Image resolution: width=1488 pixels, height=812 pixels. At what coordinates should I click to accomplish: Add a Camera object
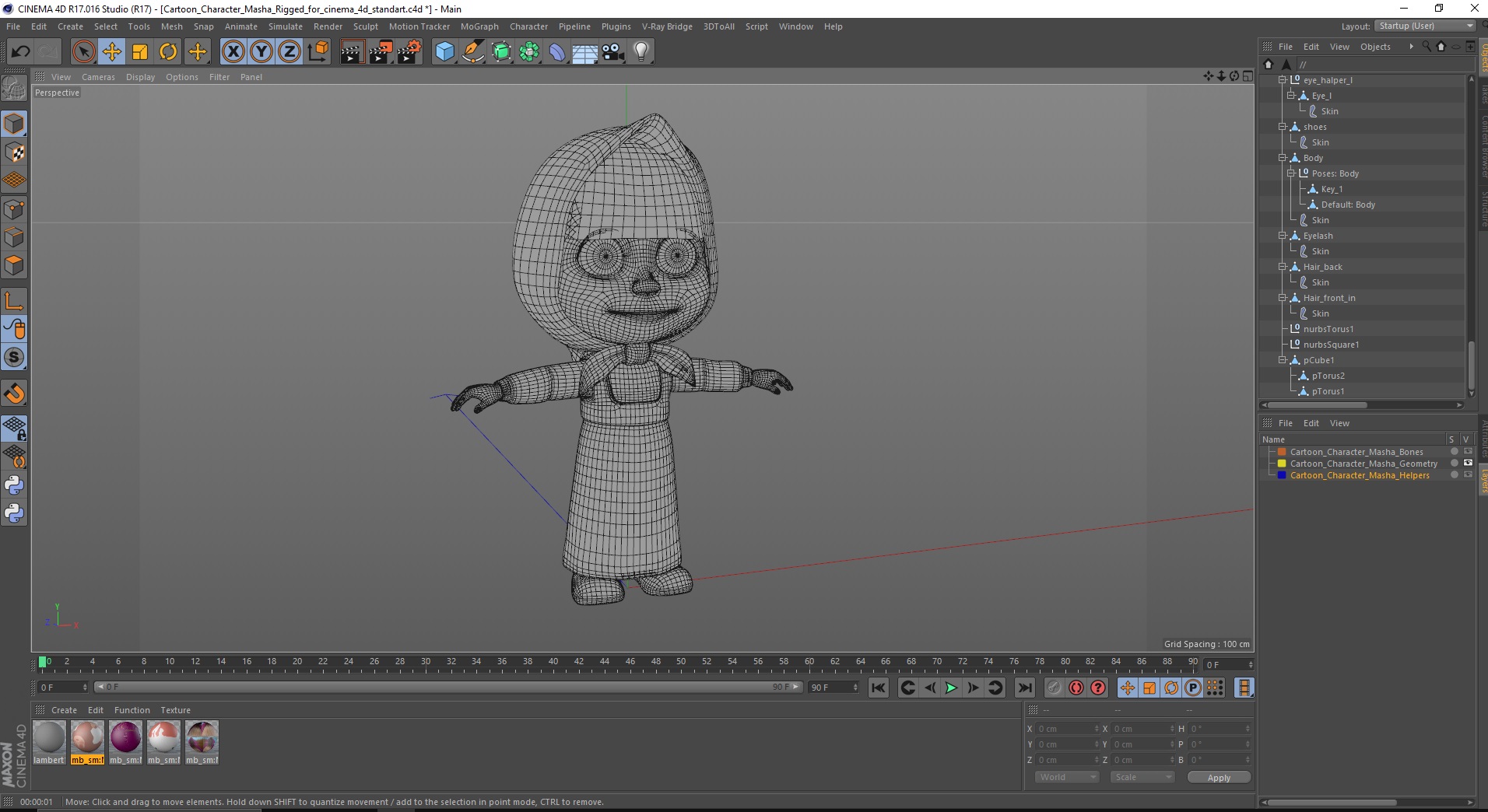tap(613, 52)
